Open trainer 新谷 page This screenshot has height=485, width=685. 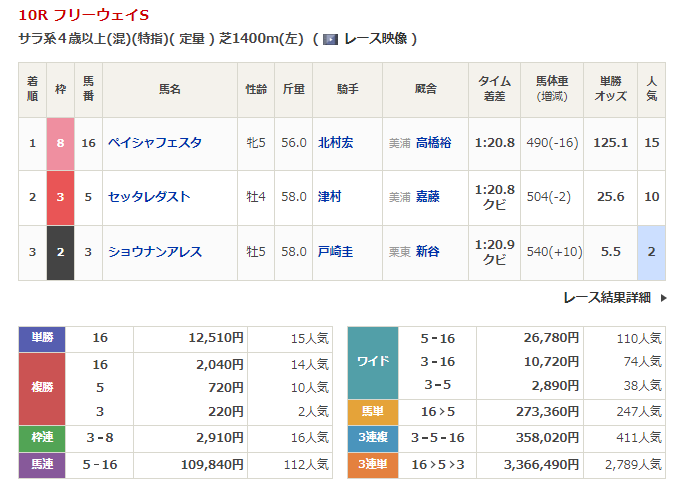427,252
